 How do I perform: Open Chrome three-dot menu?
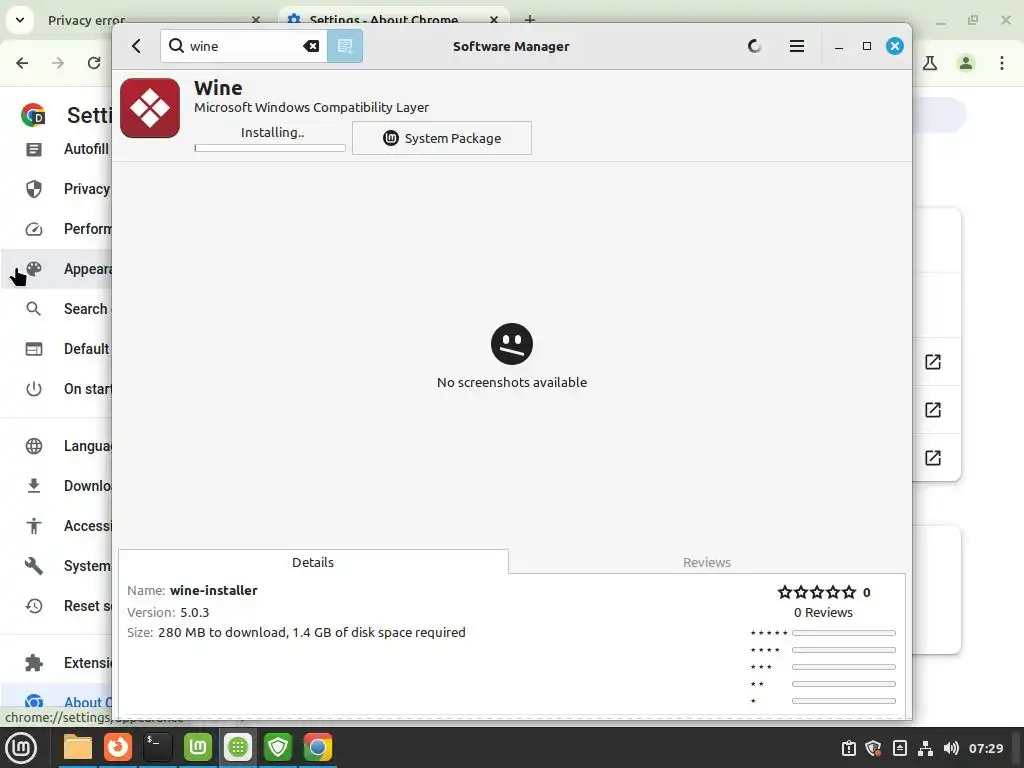(1002, 63)
